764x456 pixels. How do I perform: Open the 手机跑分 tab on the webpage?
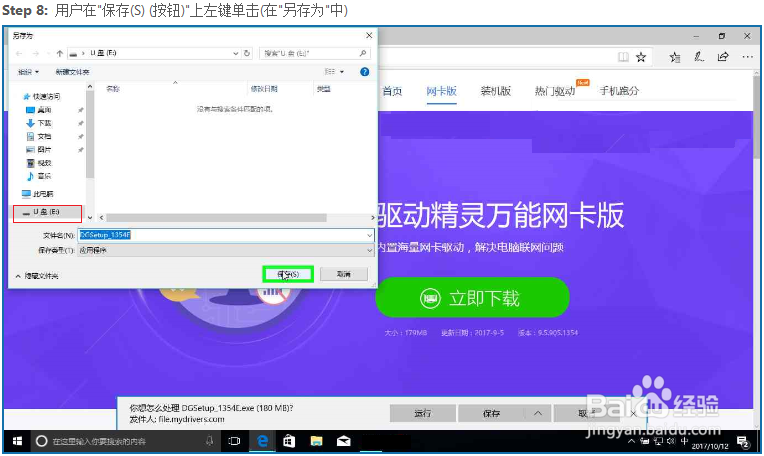[x=619, y=91]
